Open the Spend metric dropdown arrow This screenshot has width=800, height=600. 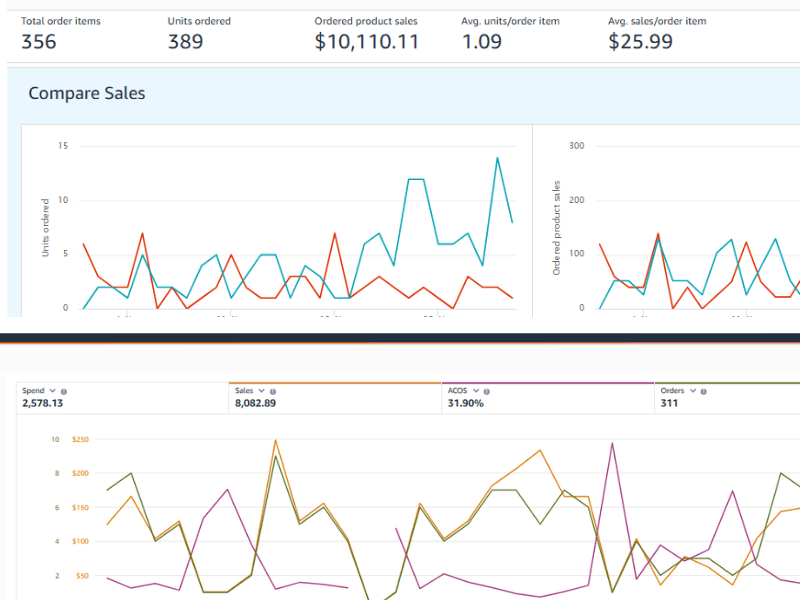(53, 391)
